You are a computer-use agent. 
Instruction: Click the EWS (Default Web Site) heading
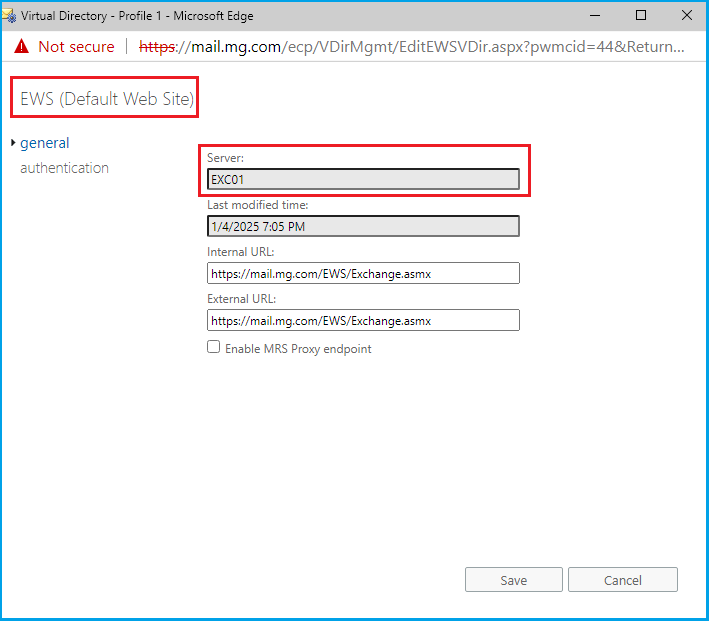point(107,99)
